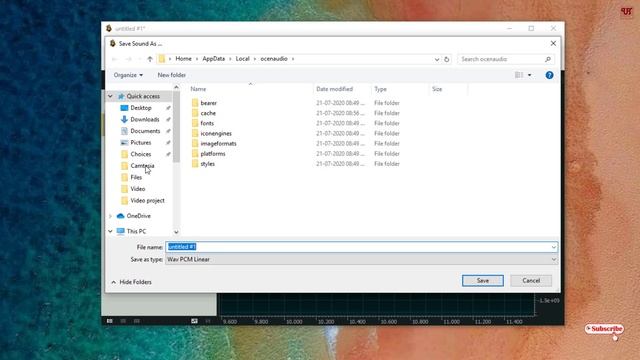Click the Downloads arrow icon
This screenshot has width=640, height=360.
[124, 119]
